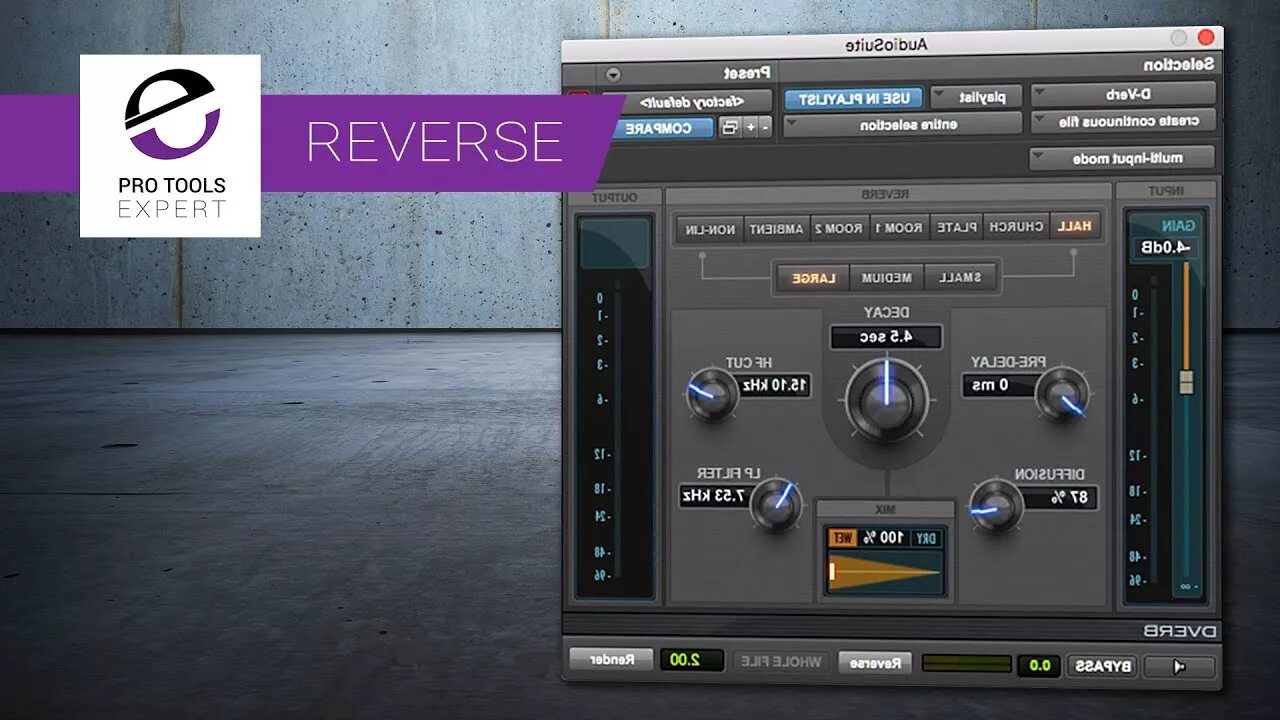Toggle the WHOLE FILE button
This screenshot has height=720, width=1280.
[783, 662]
